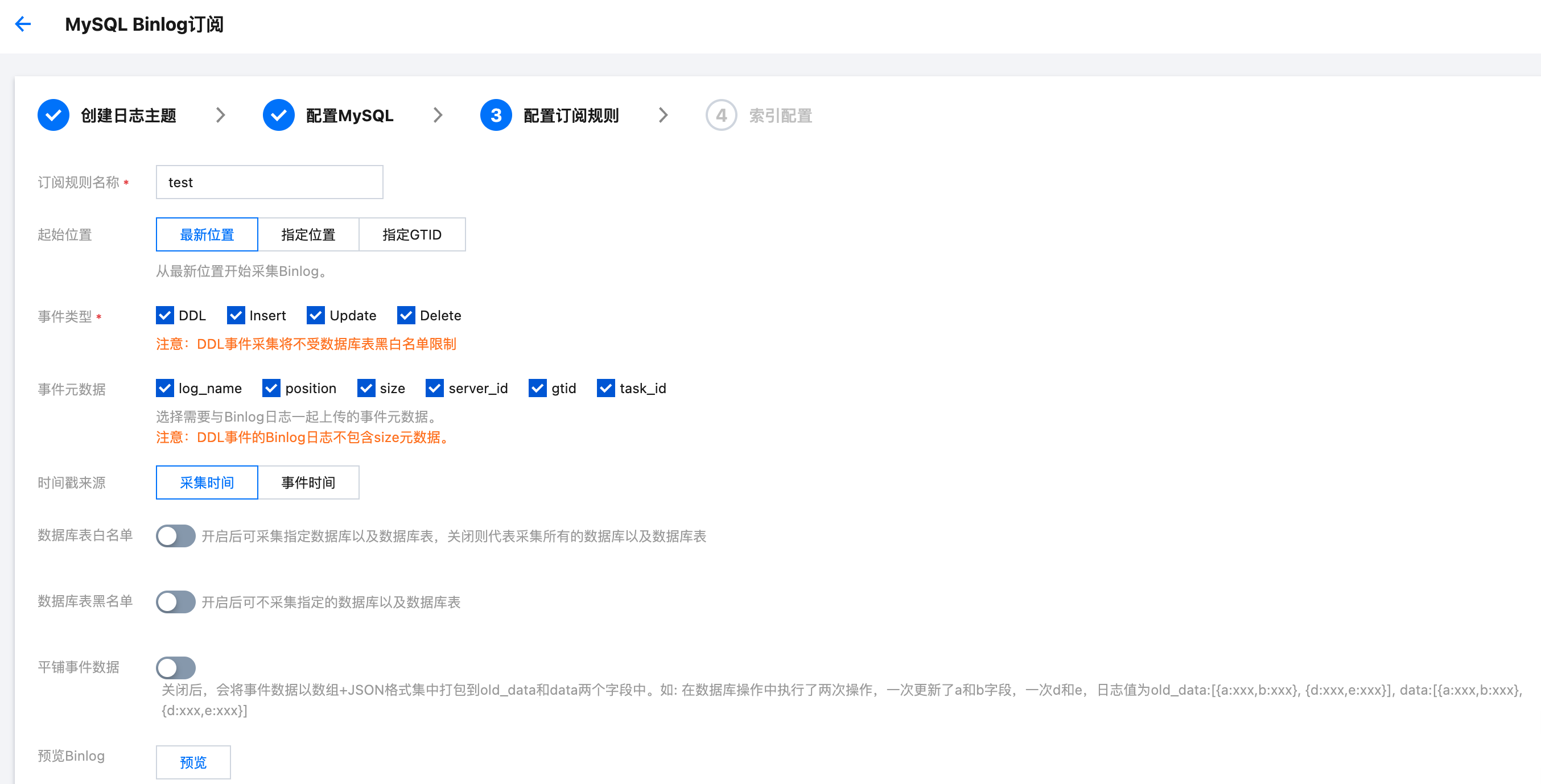
Task: Click chevron after 配置MySQL step
Action: (438, 115)
